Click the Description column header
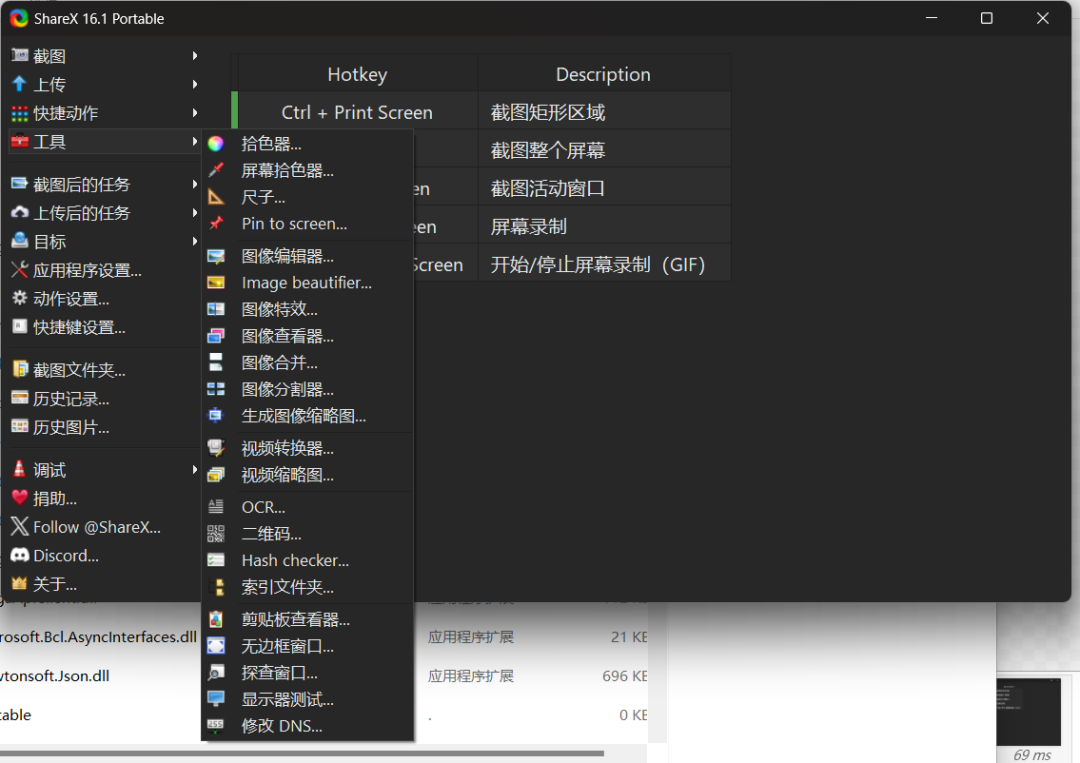1080x763 pixels. pyautogui.click(x=603, y=74)
